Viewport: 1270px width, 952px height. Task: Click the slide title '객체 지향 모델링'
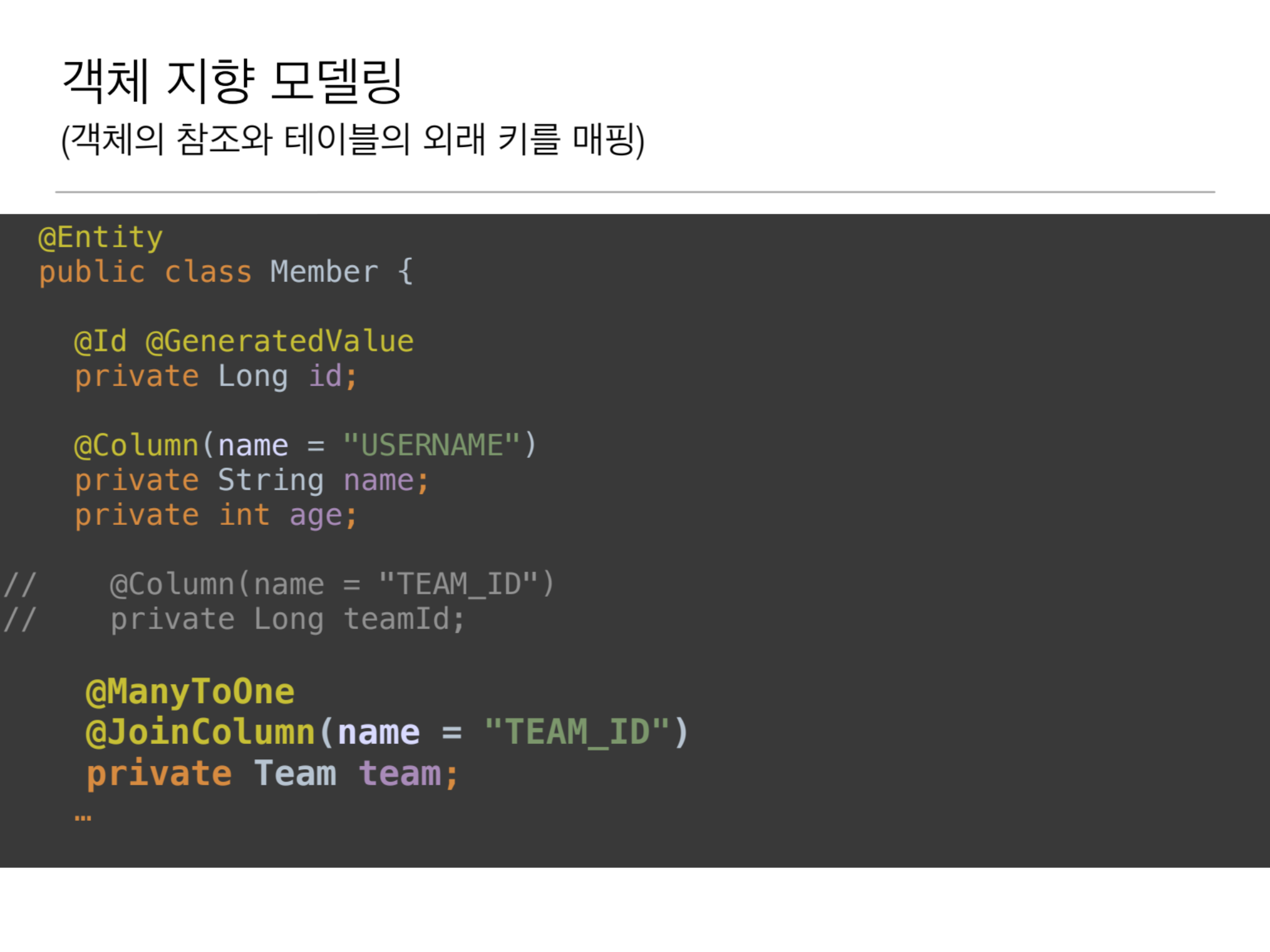[x=233, y=81]
